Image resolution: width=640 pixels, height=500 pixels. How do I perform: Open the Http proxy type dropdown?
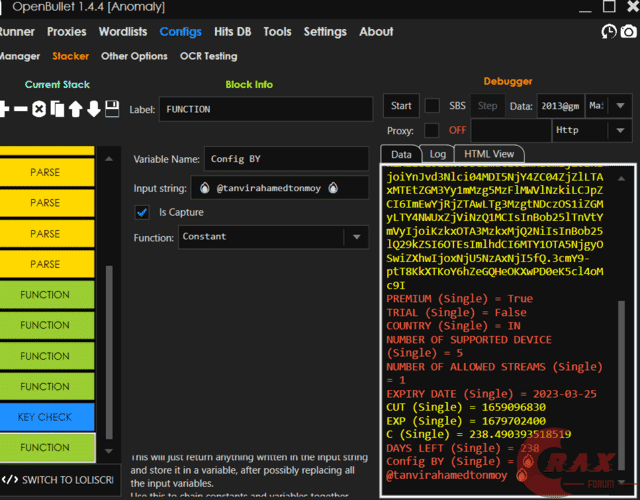point(591,130)
